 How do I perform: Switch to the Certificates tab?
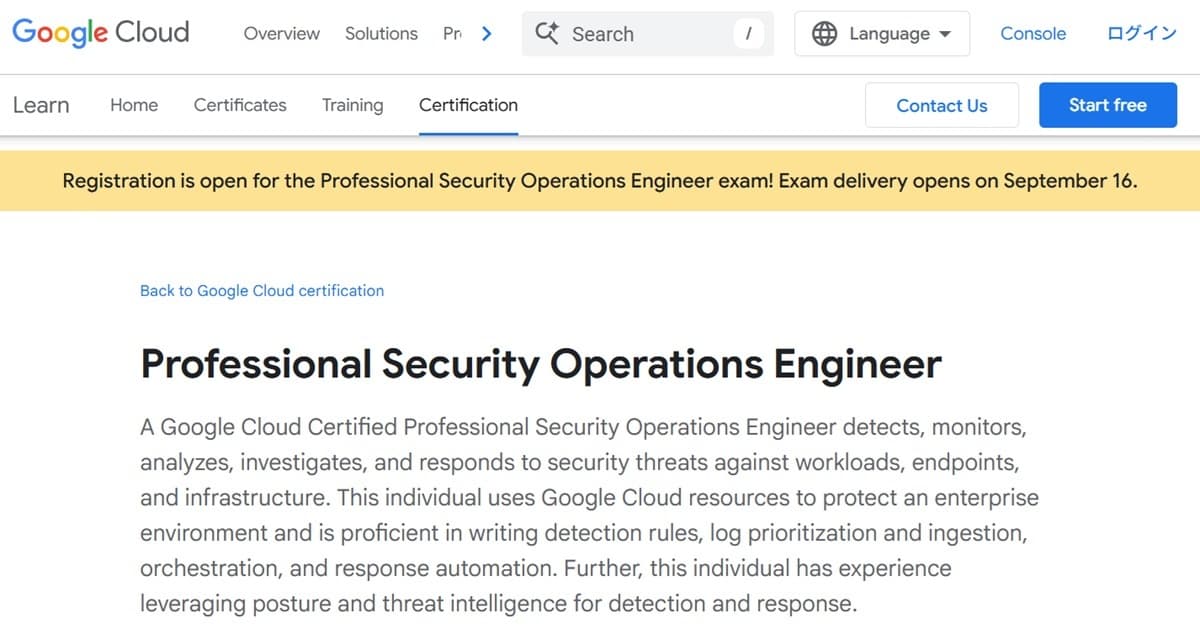tap(239, 105)
